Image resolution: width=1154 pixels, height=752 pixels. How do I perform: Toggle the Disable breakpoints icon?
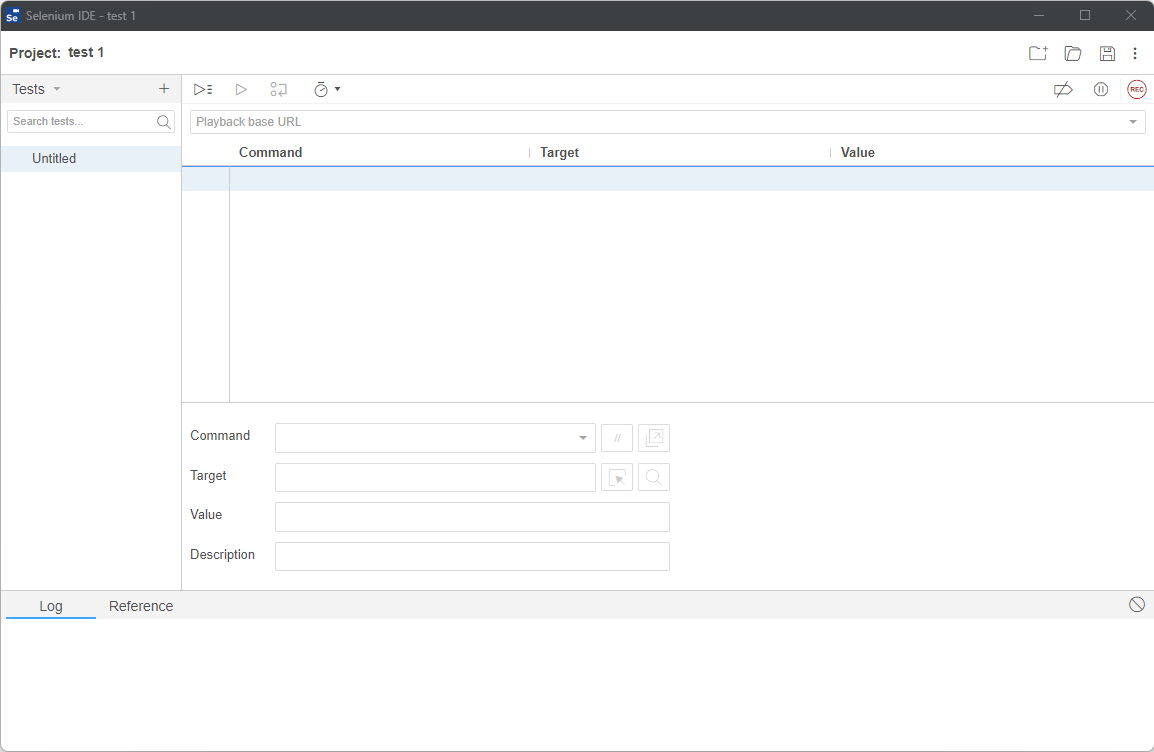tap(1063, 89)
